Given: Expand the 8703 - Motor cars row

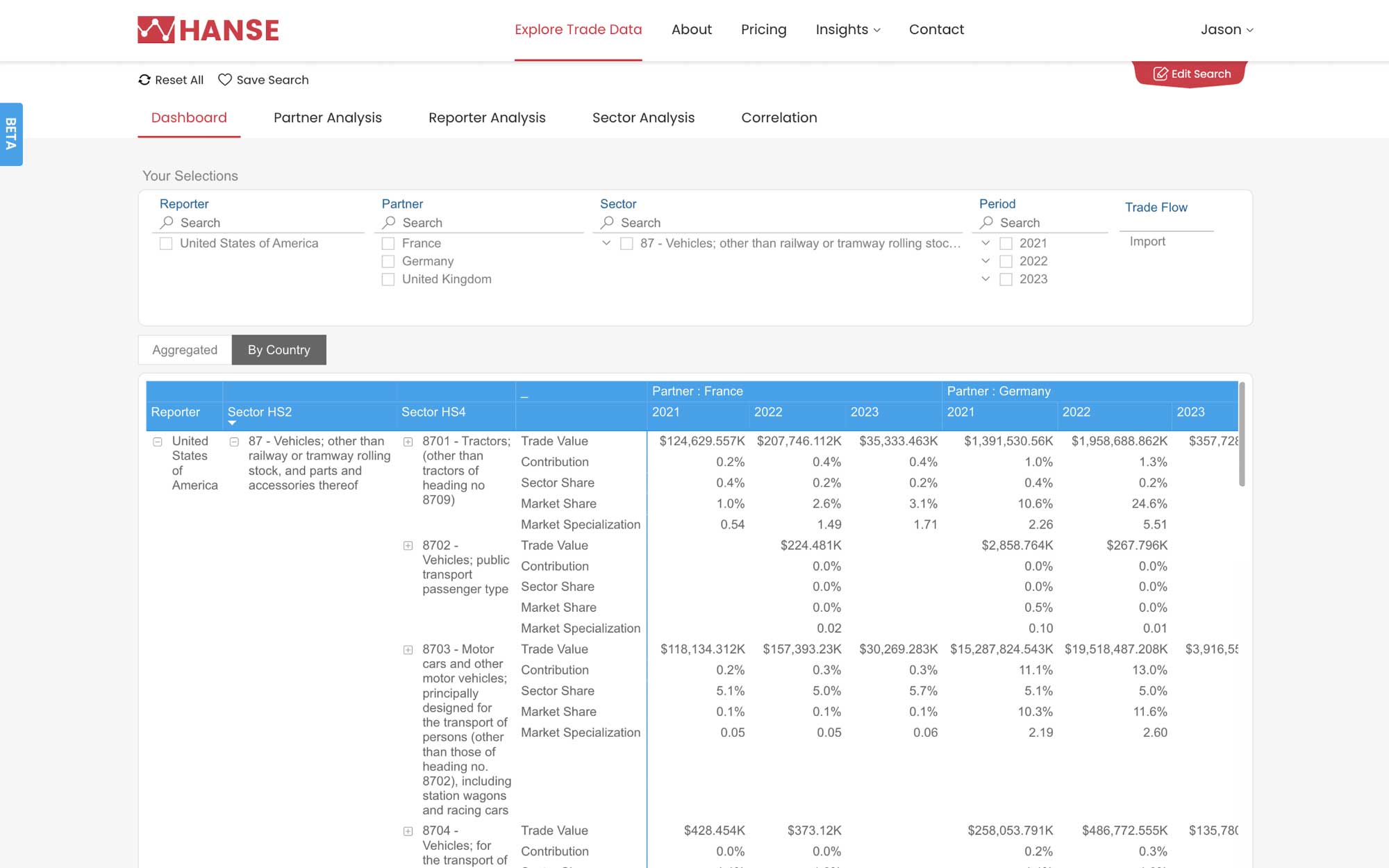Looking at the screenshot, I should pyautogui.click(x=408, y=650).
